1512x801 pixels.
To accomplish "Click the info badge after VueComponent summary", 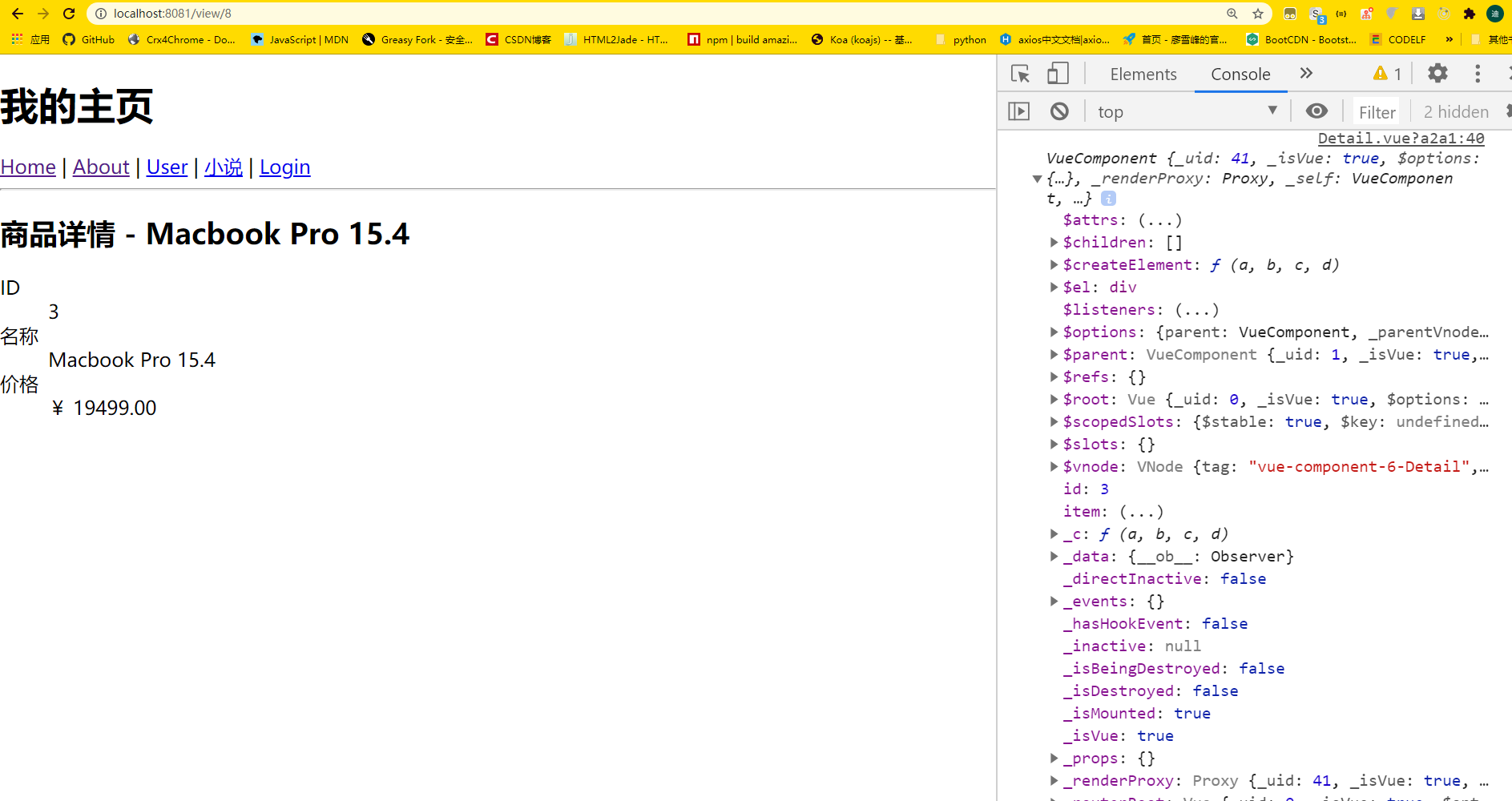I will click(x=1108, y=198).
